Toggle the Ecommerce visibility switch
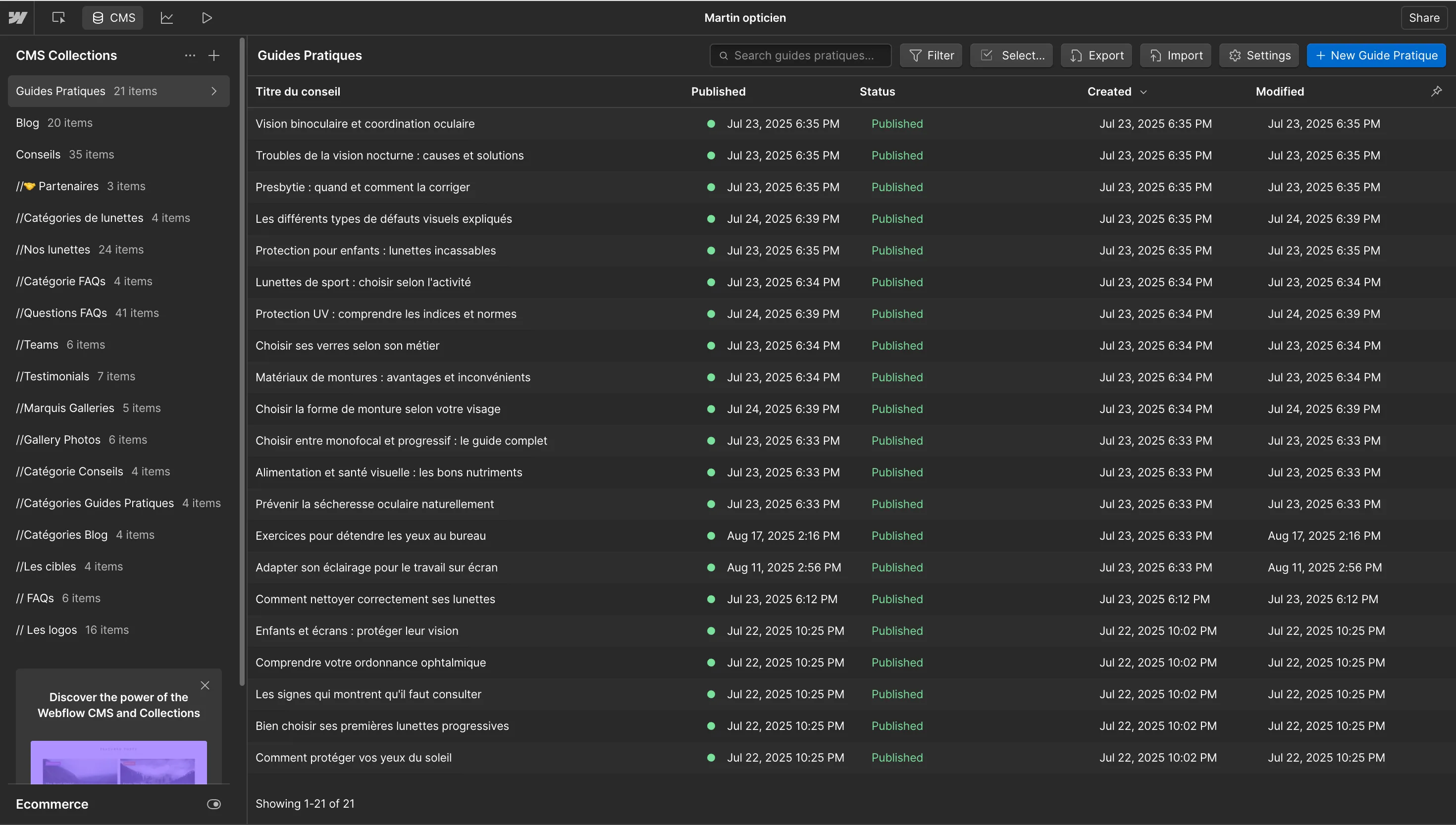Screen dimensions: 1456x825 [x=213, y=804]
